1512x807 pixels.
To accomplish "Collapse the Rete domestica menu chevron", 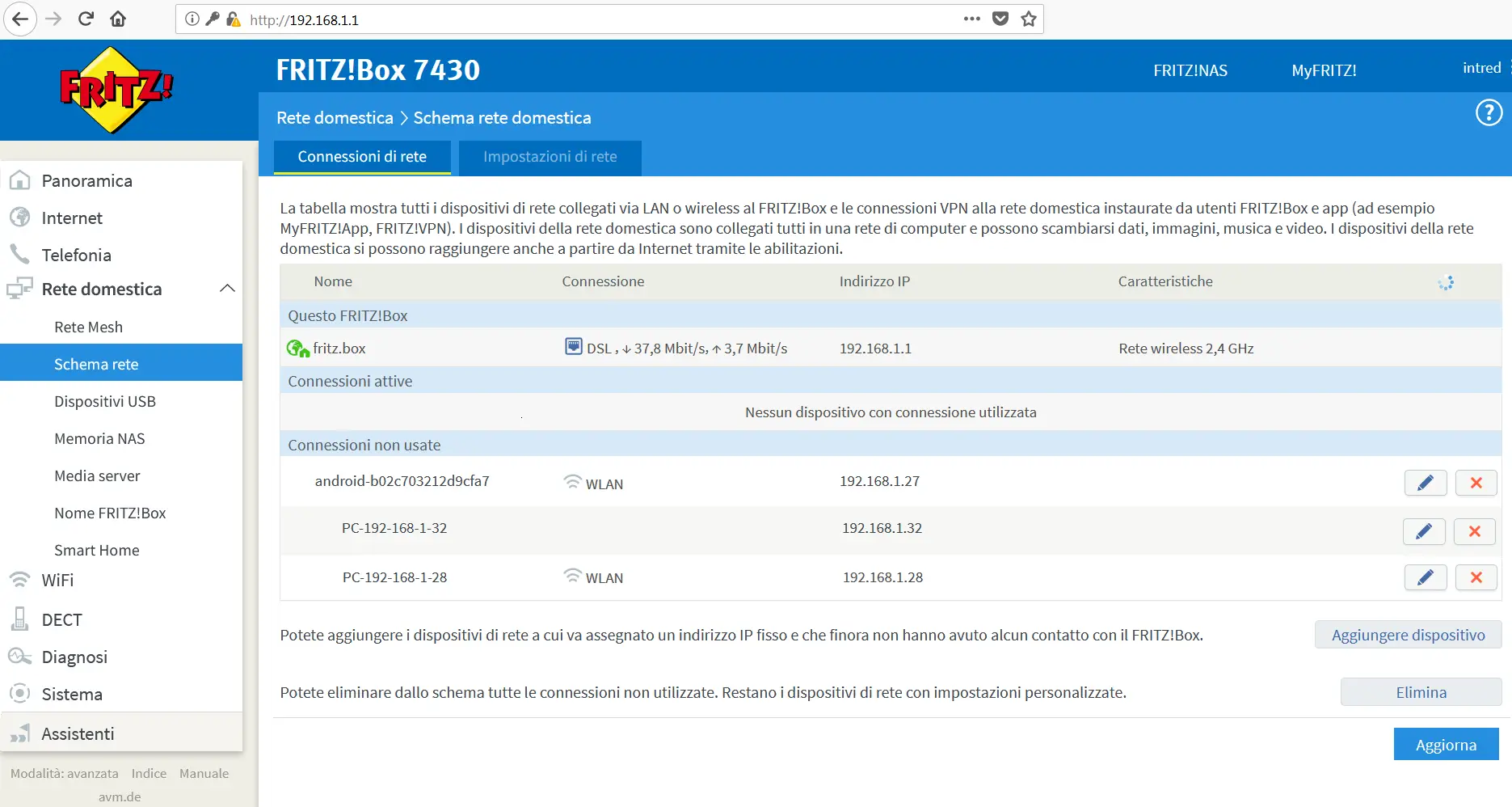I will tap(228, 289).
